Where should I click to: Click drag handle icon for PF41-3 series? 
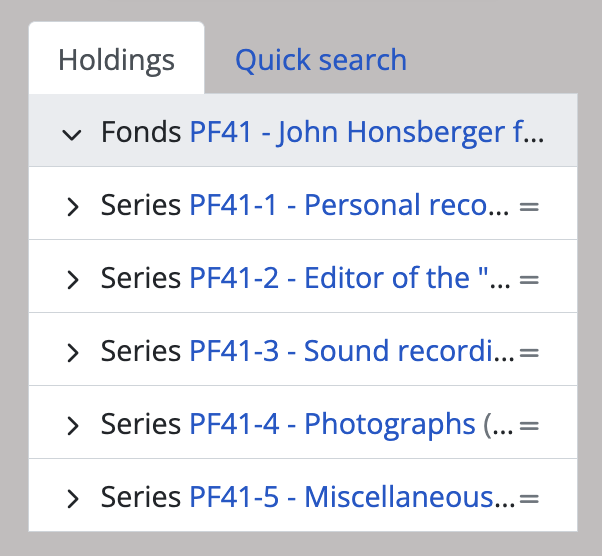pyautogui.click(x=530, y=352)
